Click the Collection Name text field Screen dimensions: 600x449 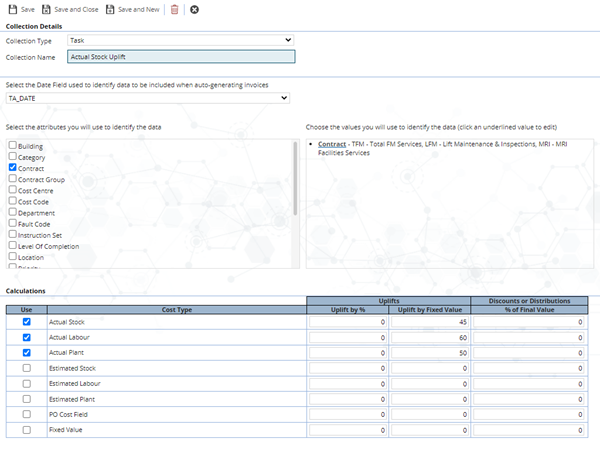pos(180,57)
